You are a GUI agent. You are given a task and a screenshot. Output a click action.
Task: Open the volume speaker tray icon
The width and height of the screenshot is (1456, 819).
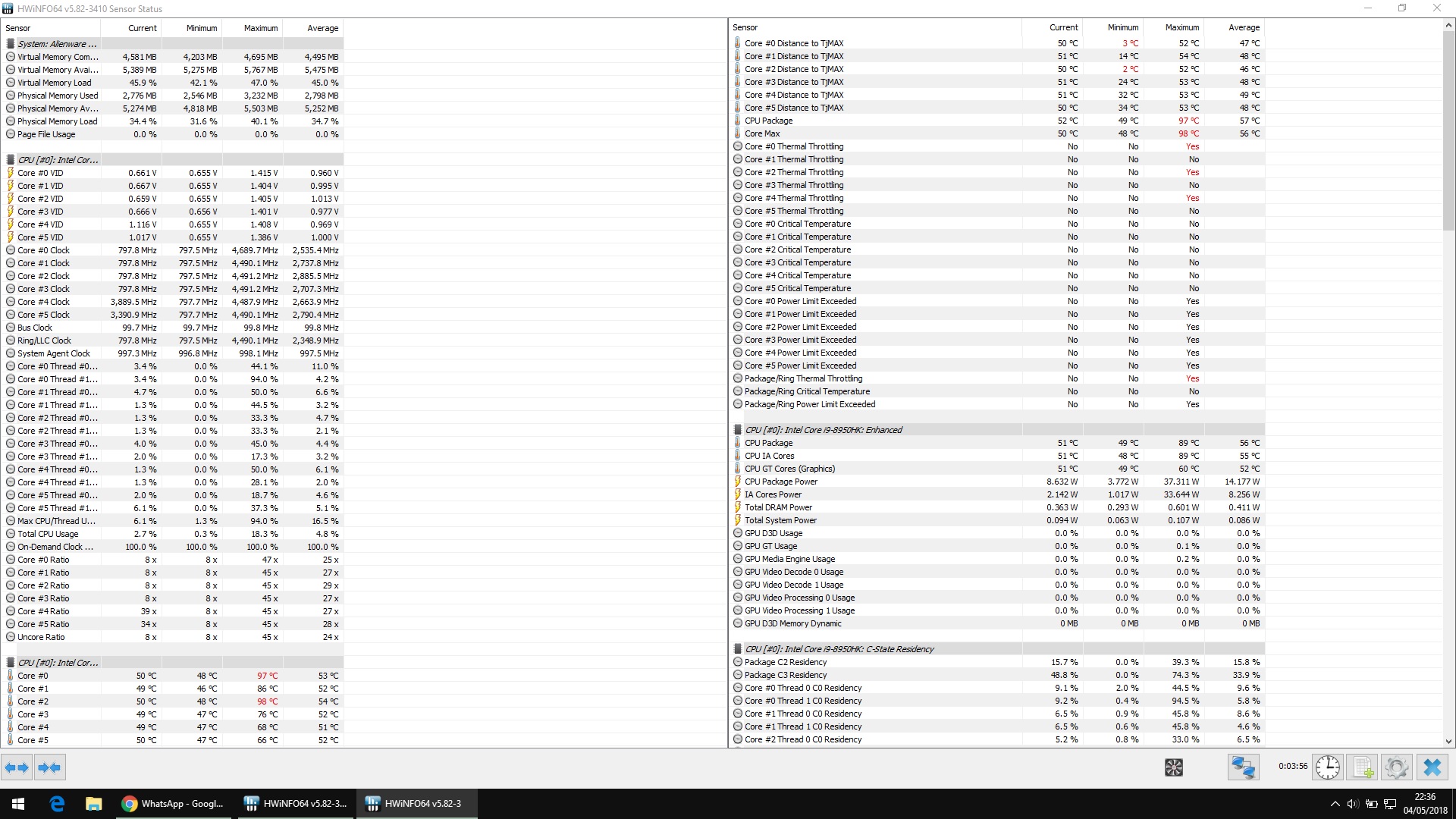tap(1353, 804)
